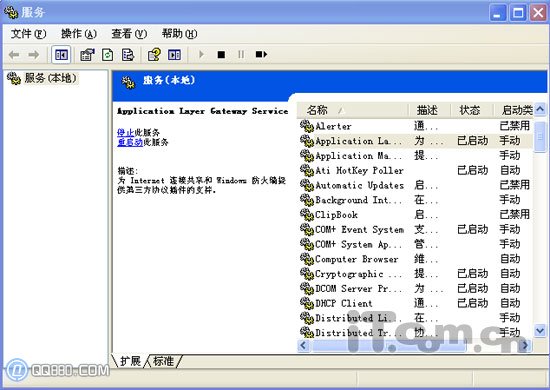Click the gear icon of Background Int...
The width and height of the screenshot is (550, 390).
click(307, 200)
